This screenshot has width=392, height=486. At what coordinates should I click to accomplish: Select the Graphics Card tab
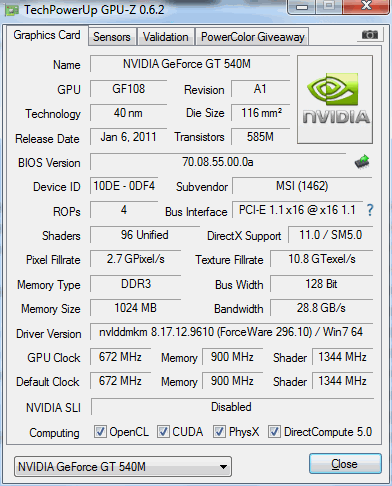click(x=47, y=35)
